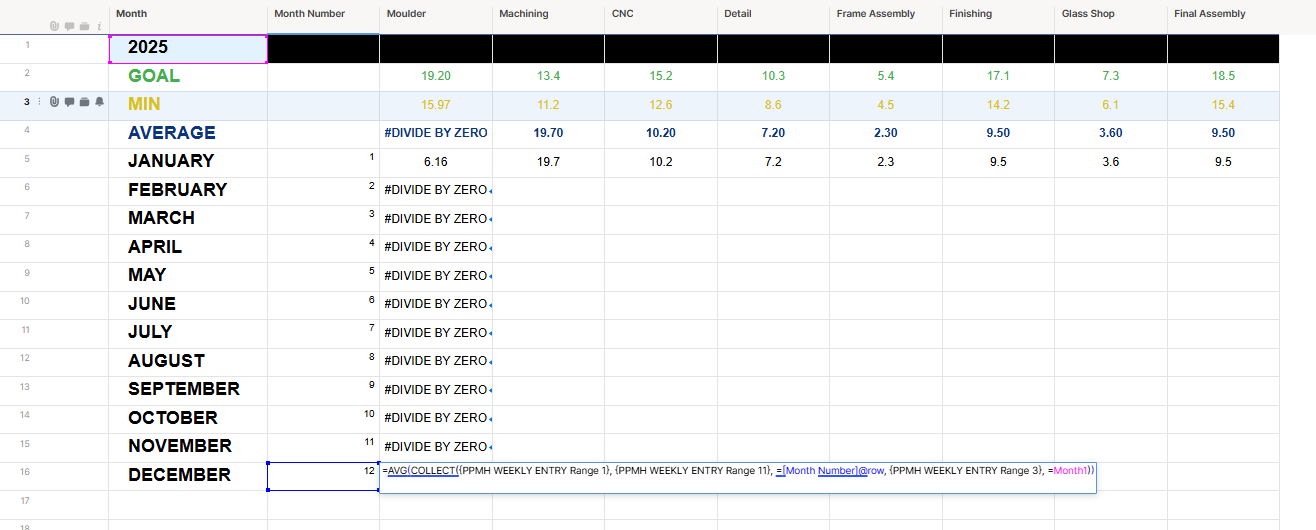Select the OCTOBER cell

tap(188, 418)
